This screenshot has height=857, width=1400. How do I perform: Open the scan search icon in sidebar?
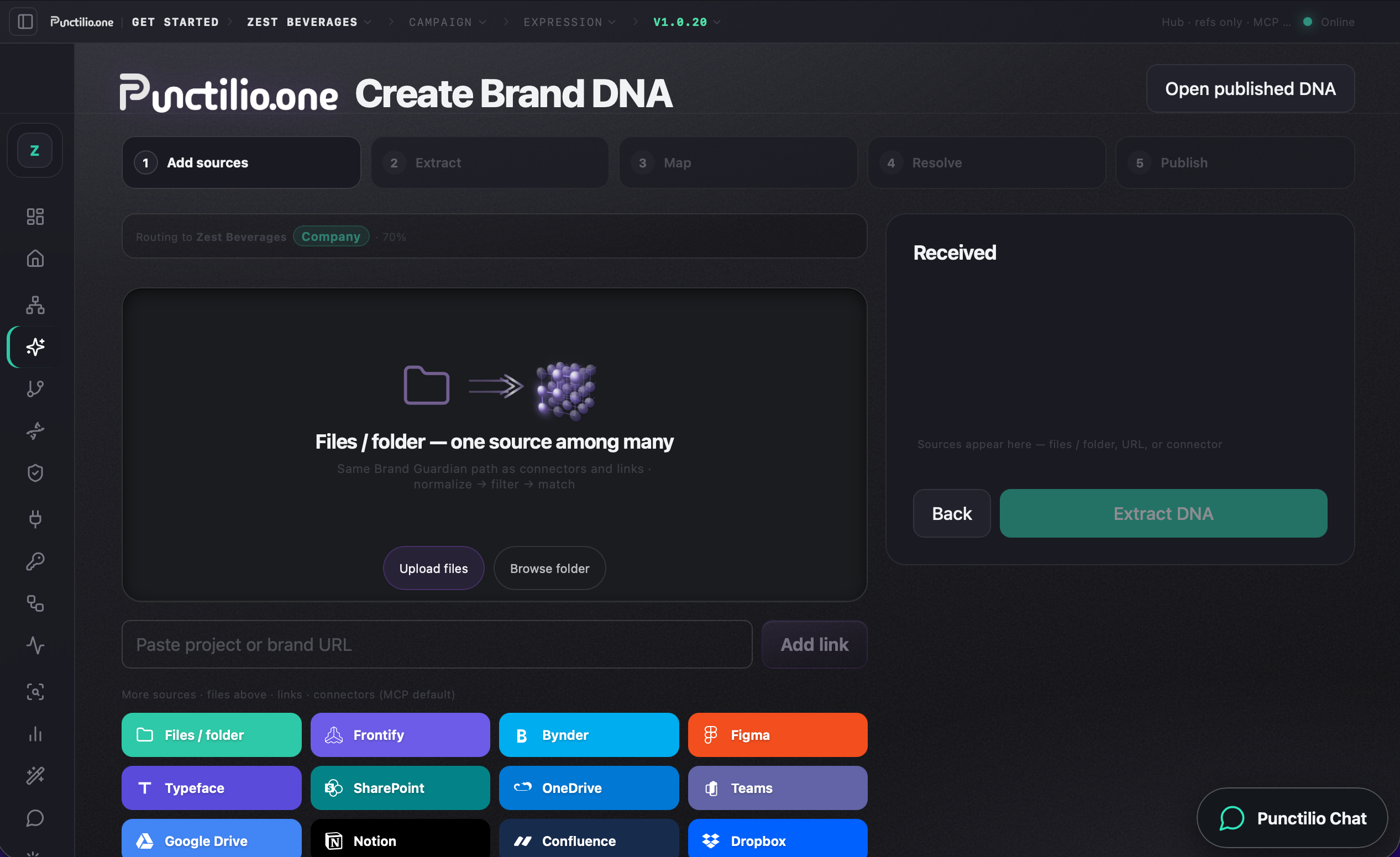click(x=35, y=692)
